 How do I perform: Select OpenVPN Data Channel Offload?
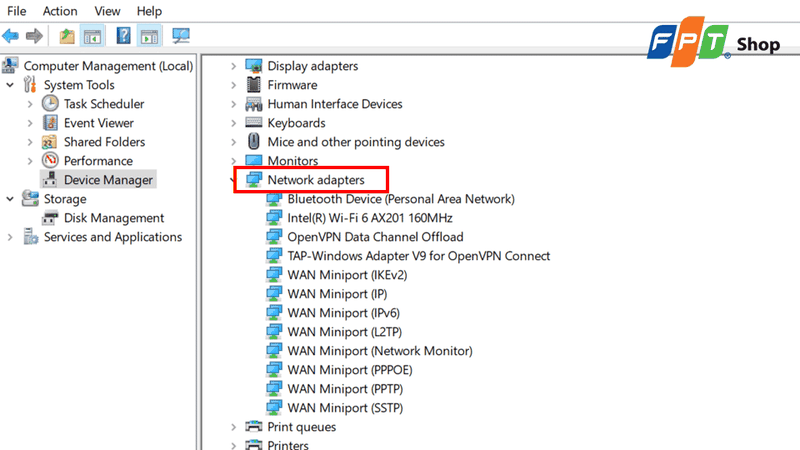pos(375,237)
